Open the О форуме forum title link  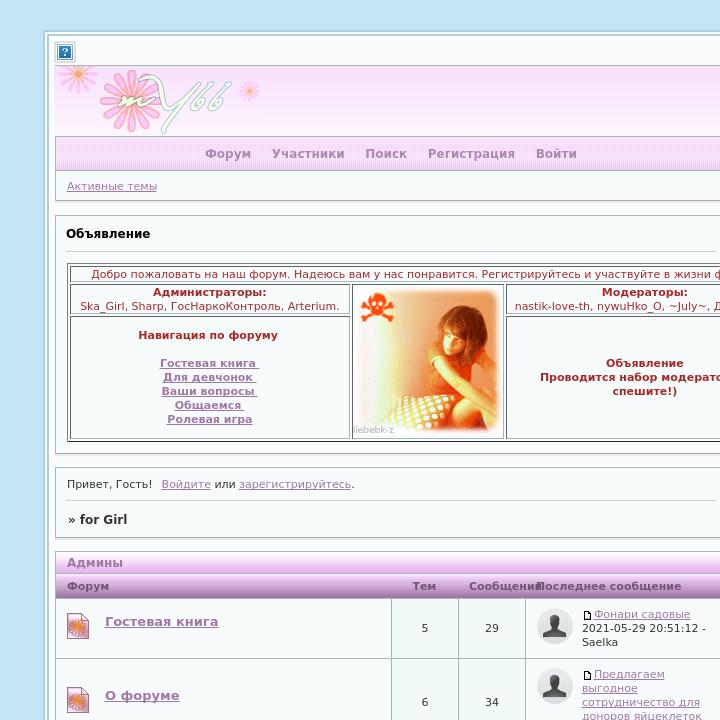[x=142, y=696]
